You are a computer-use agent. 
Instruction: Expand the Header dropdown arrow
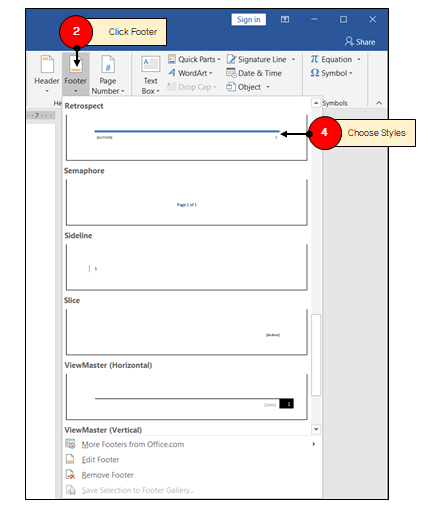coord(47,91)
